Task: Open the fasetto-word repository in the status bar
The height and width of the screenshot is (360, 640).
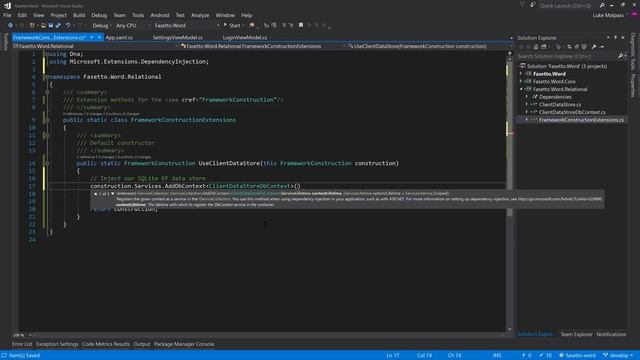Action: (x=577, y=355)
